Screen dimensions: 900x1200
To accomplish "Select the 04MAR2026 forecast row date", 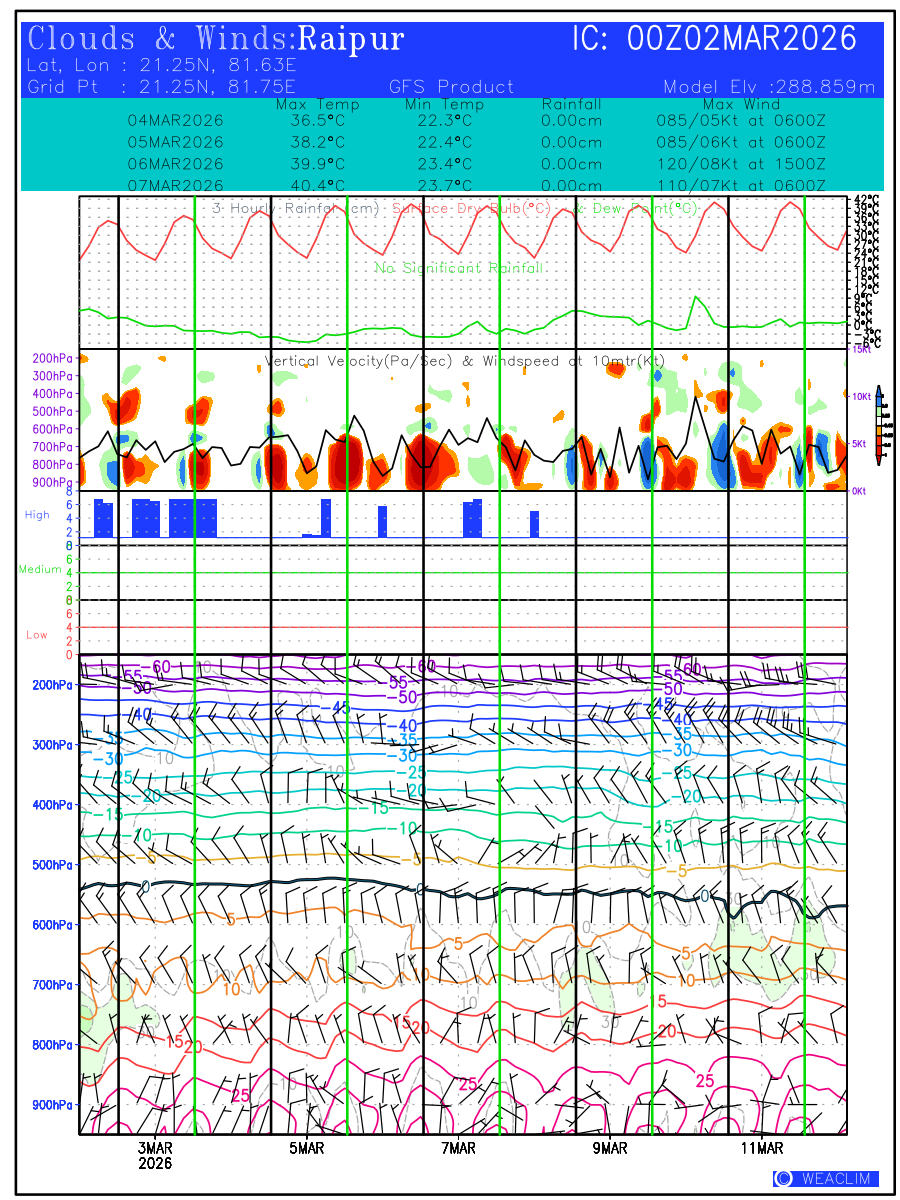I will [x=176, y=120].
